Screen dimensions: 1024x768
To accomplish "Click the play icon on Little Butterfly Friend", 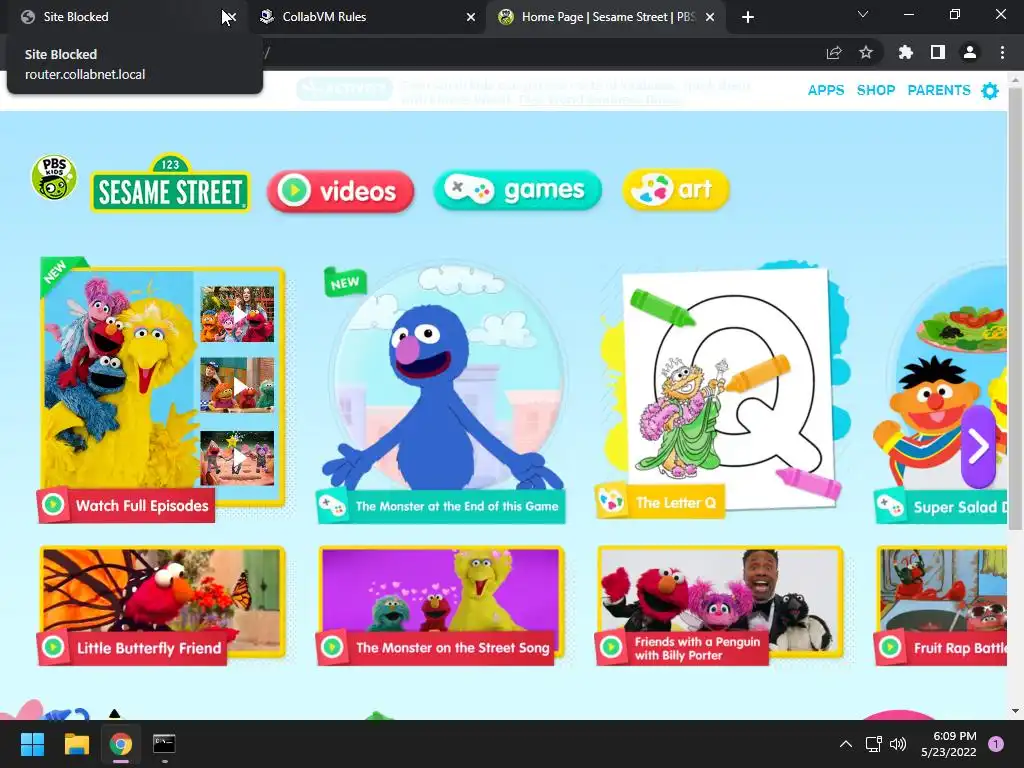I will [x=53, y=647].
